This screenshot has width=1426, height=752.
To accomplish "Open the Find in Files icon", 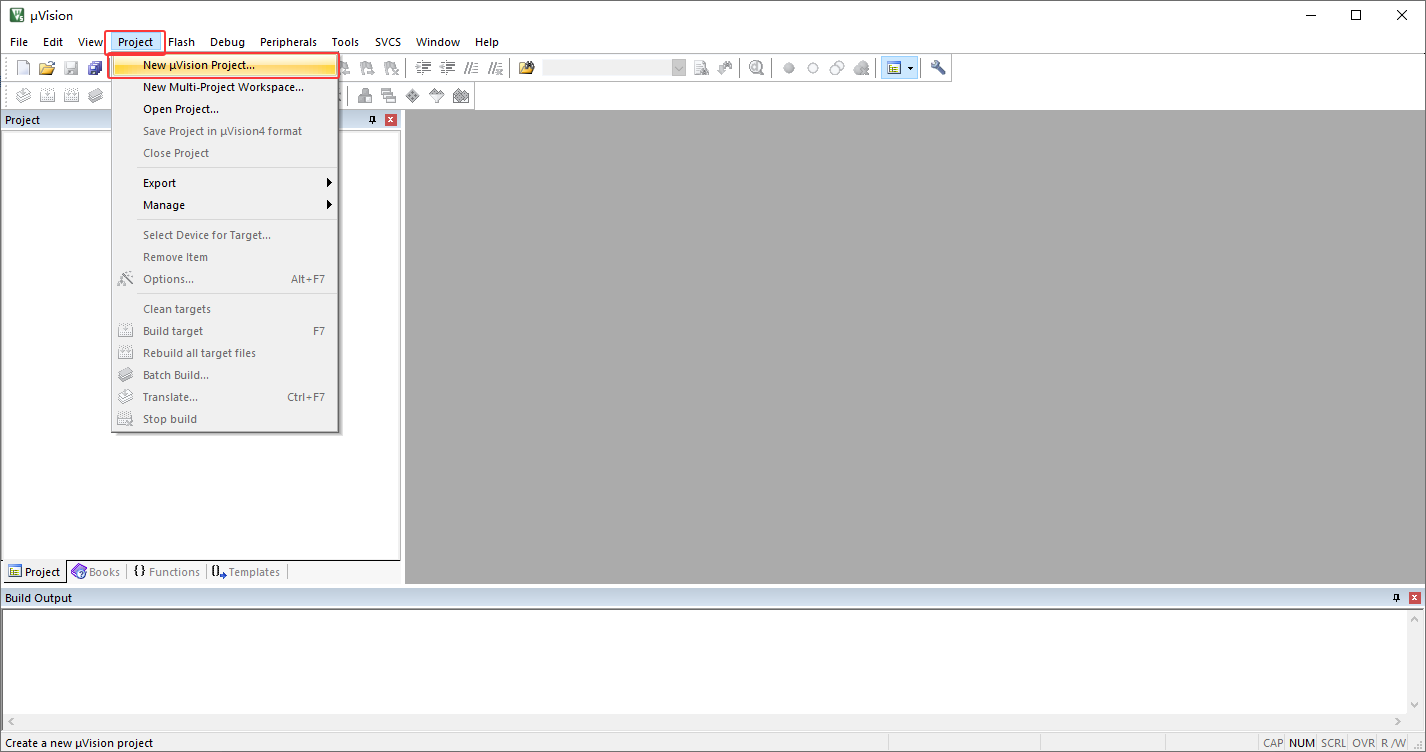I will 527,68.
